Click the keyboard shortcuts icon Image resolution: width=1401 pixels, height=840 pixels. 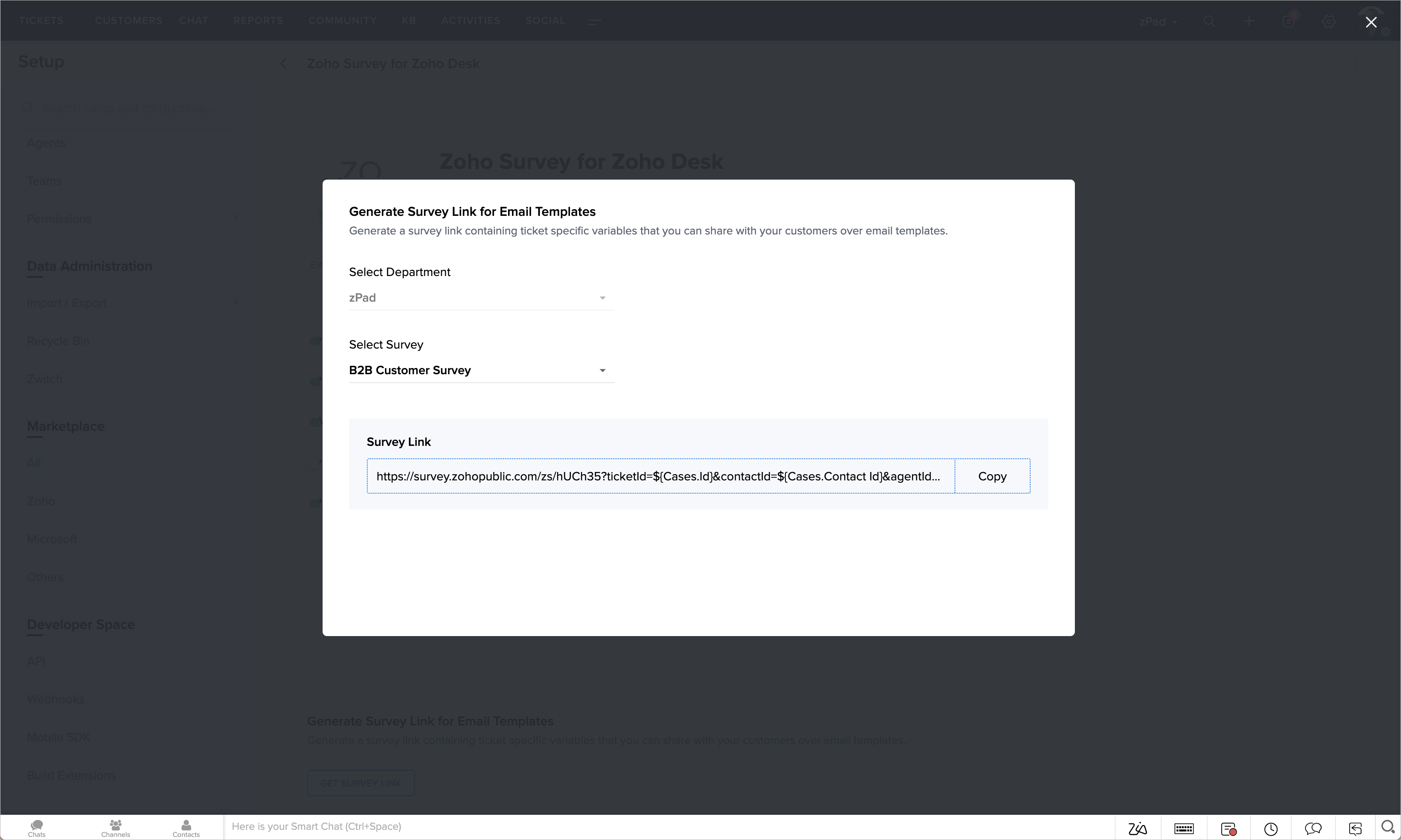point(1184,828)
